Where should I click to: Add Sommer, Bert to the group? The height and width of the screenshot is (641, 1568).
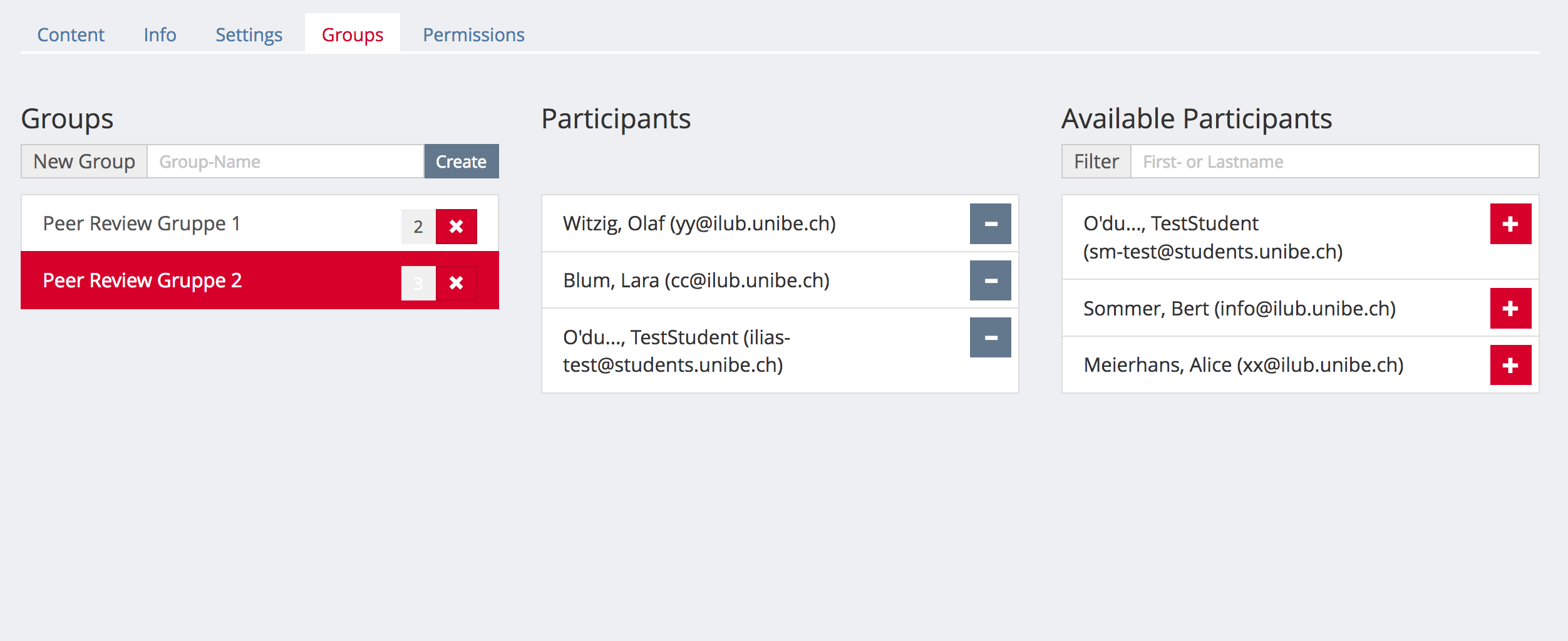click(1510, 308)
